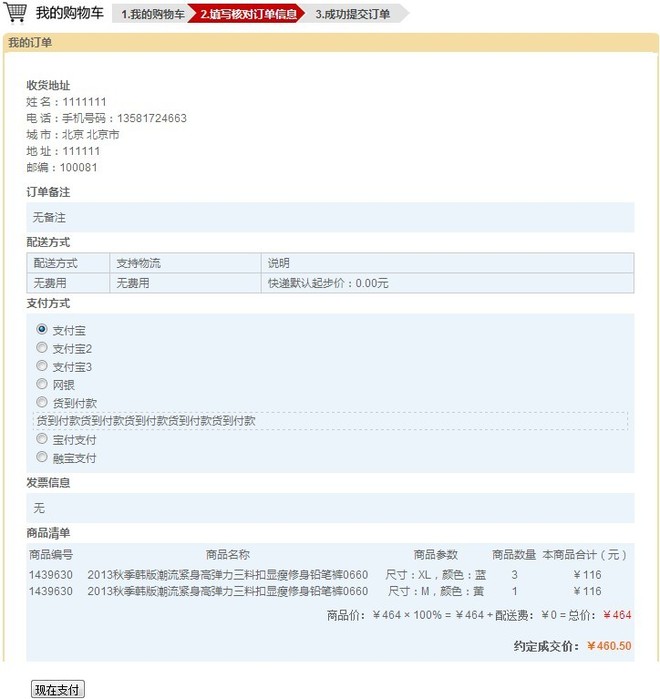This screenshot has width=660, height=699.
Task: Choose 支付宝2 as payment method
Action: 42,348
